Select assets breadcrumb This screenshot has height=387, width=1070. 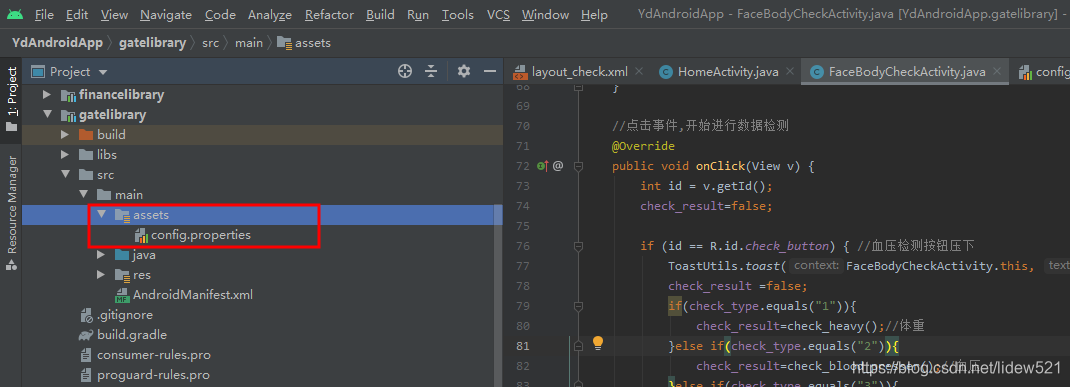(x=304, y=43)
